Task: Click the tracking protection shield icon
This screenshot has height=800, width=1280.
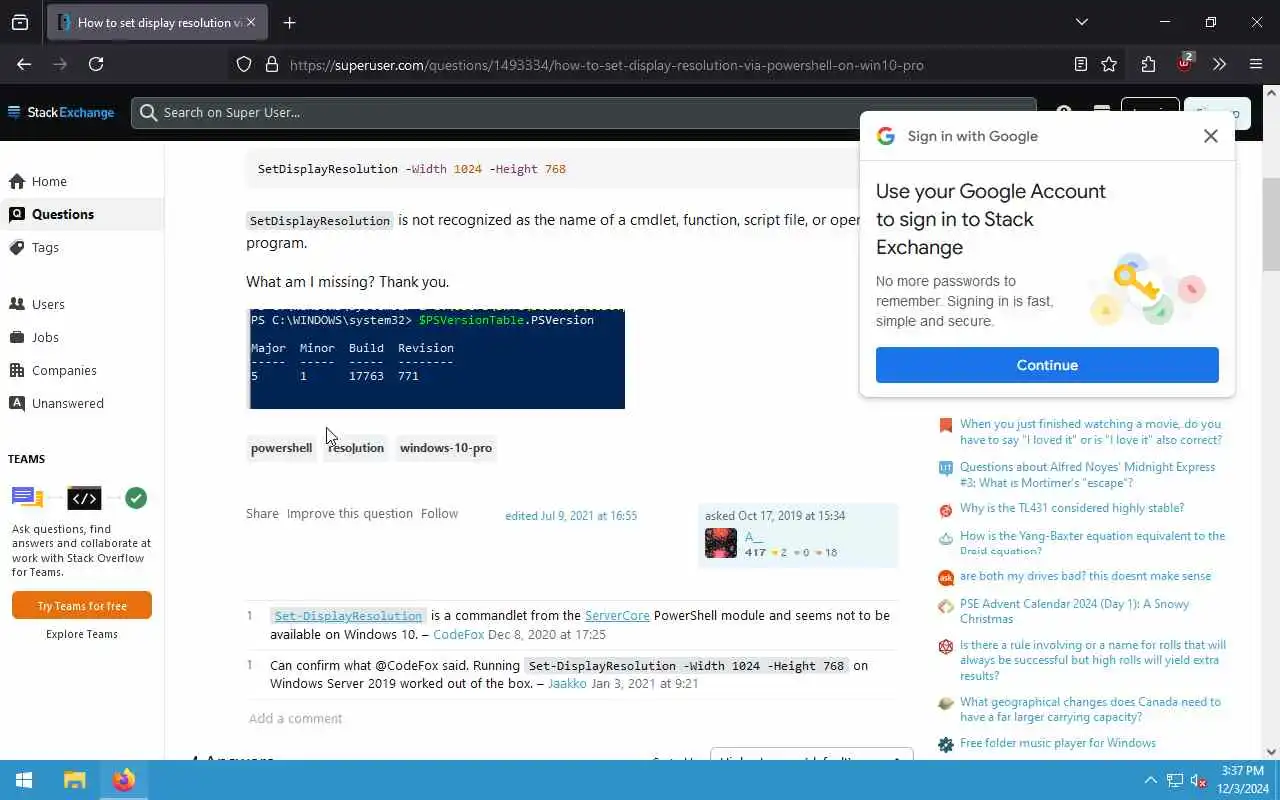Action: (x=244, y=64)
